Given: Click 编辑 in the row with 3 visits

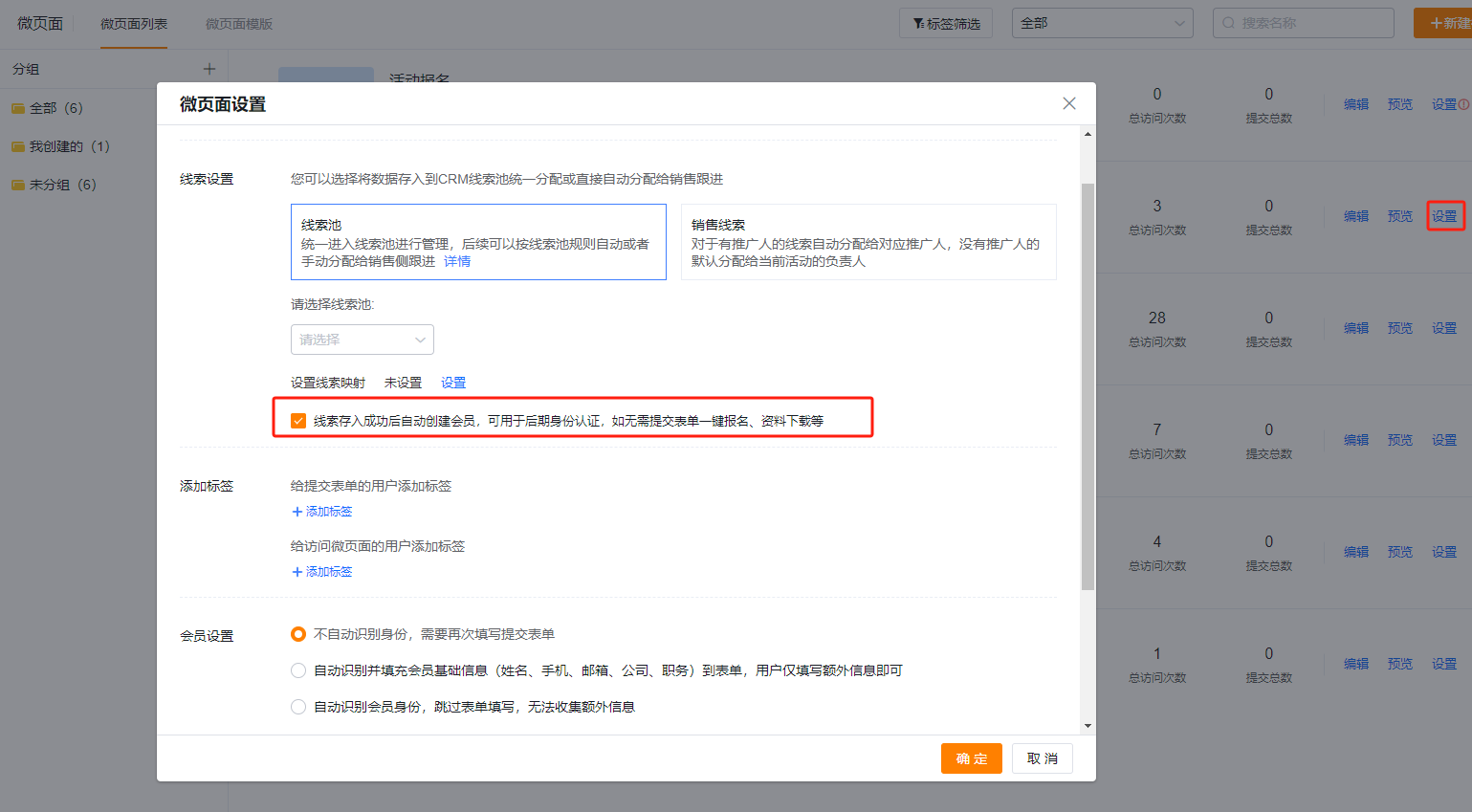Looking at the screenshot, I should pyautogui.click(x=1356, y=216).
